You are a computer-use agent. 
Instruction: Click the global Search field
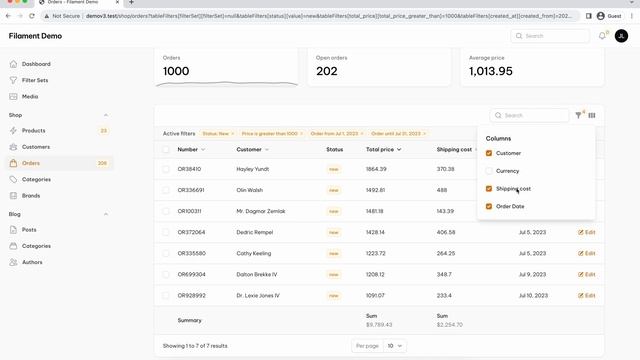click(550, 36)
